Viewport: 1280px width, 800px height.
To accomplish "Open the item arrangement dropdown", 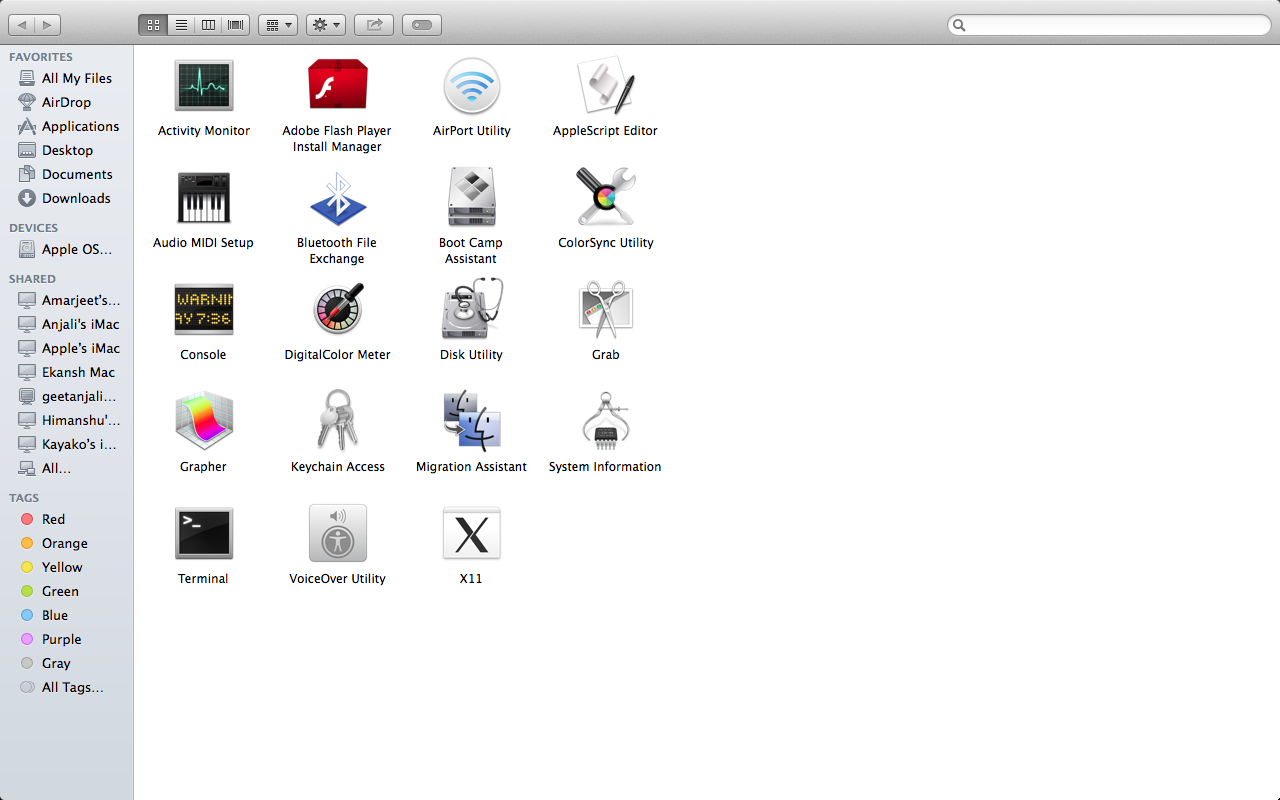I will [278, 25].
